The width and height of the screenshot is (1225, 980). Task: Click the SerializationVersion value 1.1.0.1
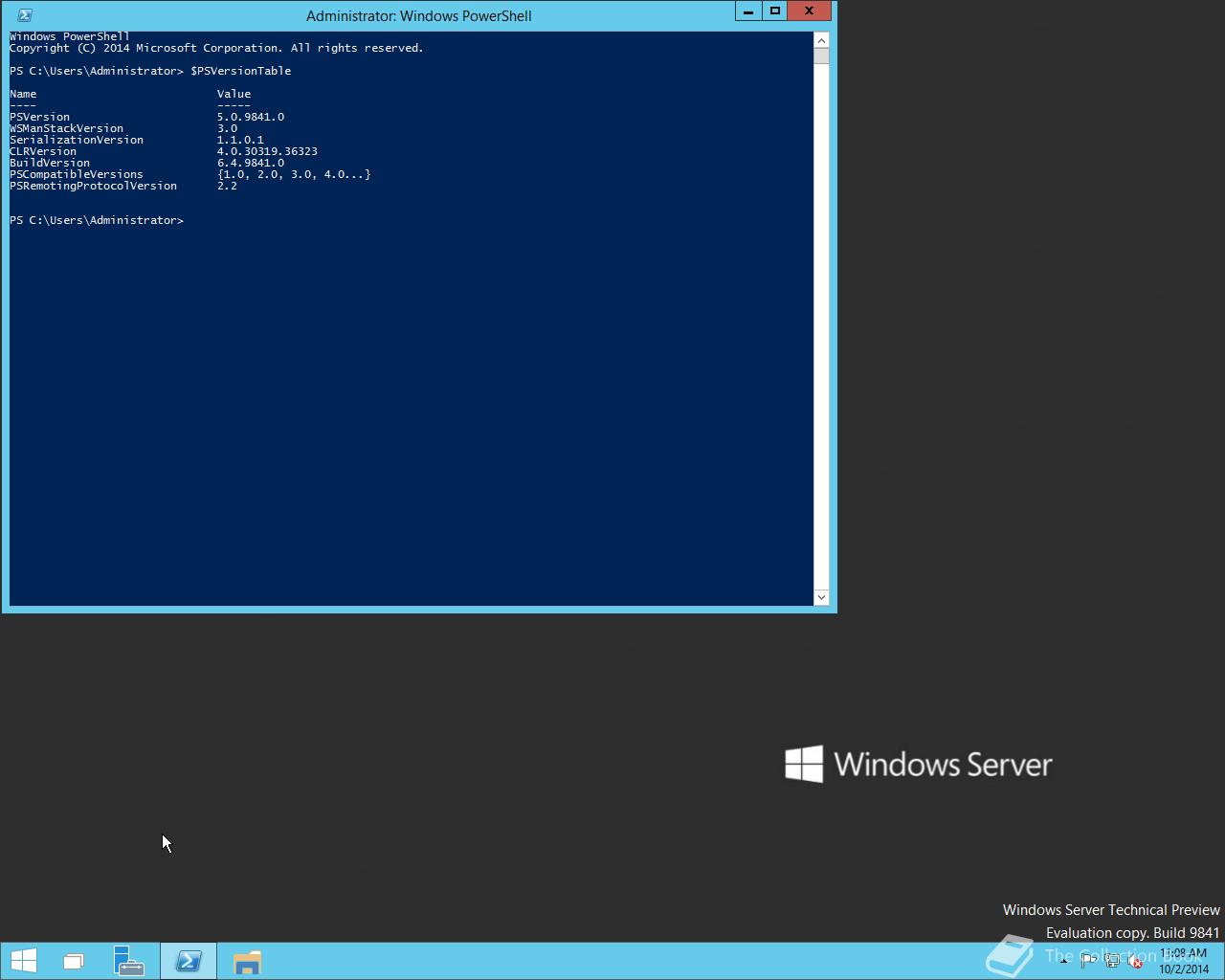[240, 140]
